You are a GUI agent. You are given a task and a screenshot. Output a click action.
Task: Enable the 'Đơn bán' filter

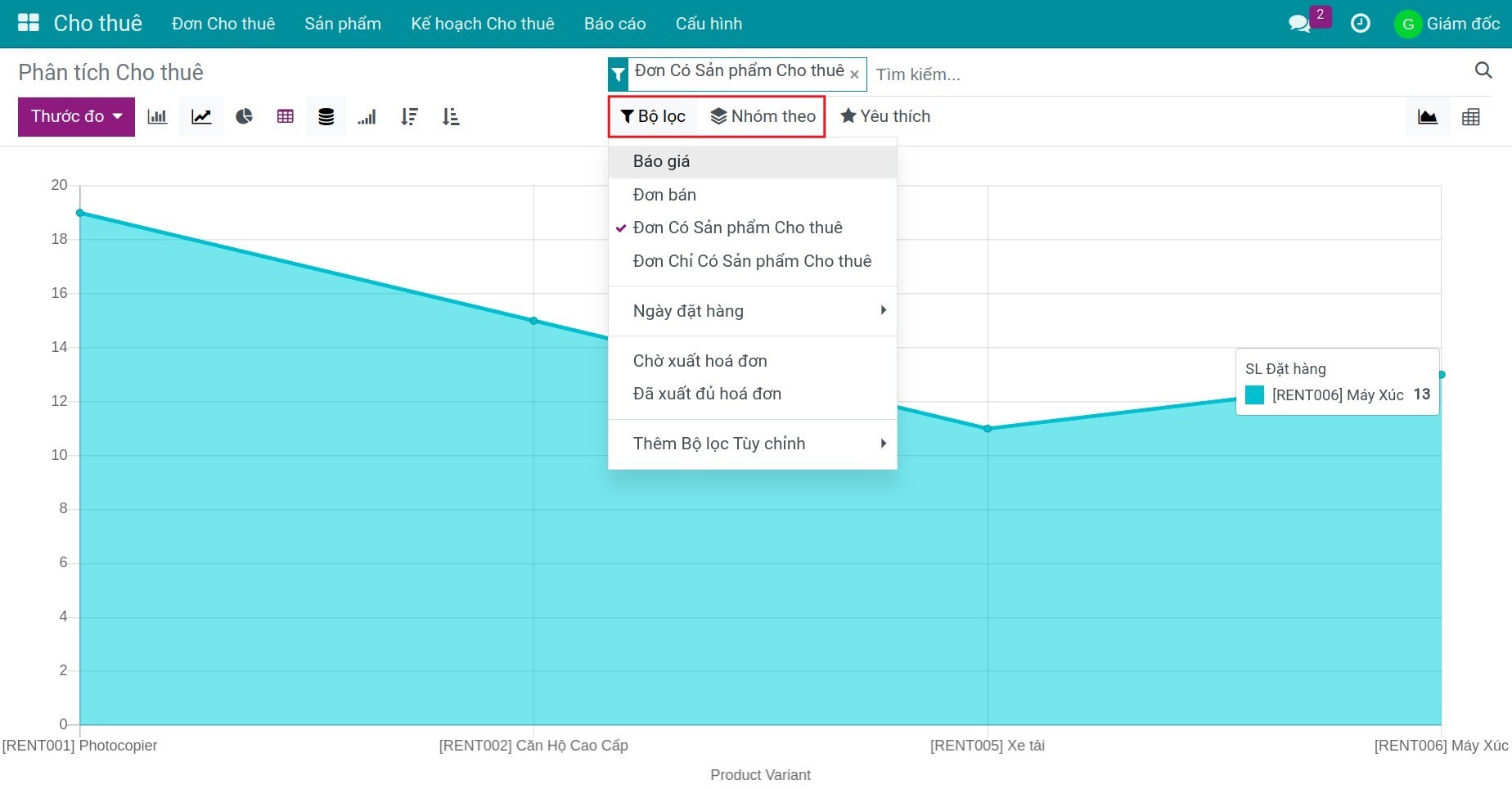pos(753,195)
